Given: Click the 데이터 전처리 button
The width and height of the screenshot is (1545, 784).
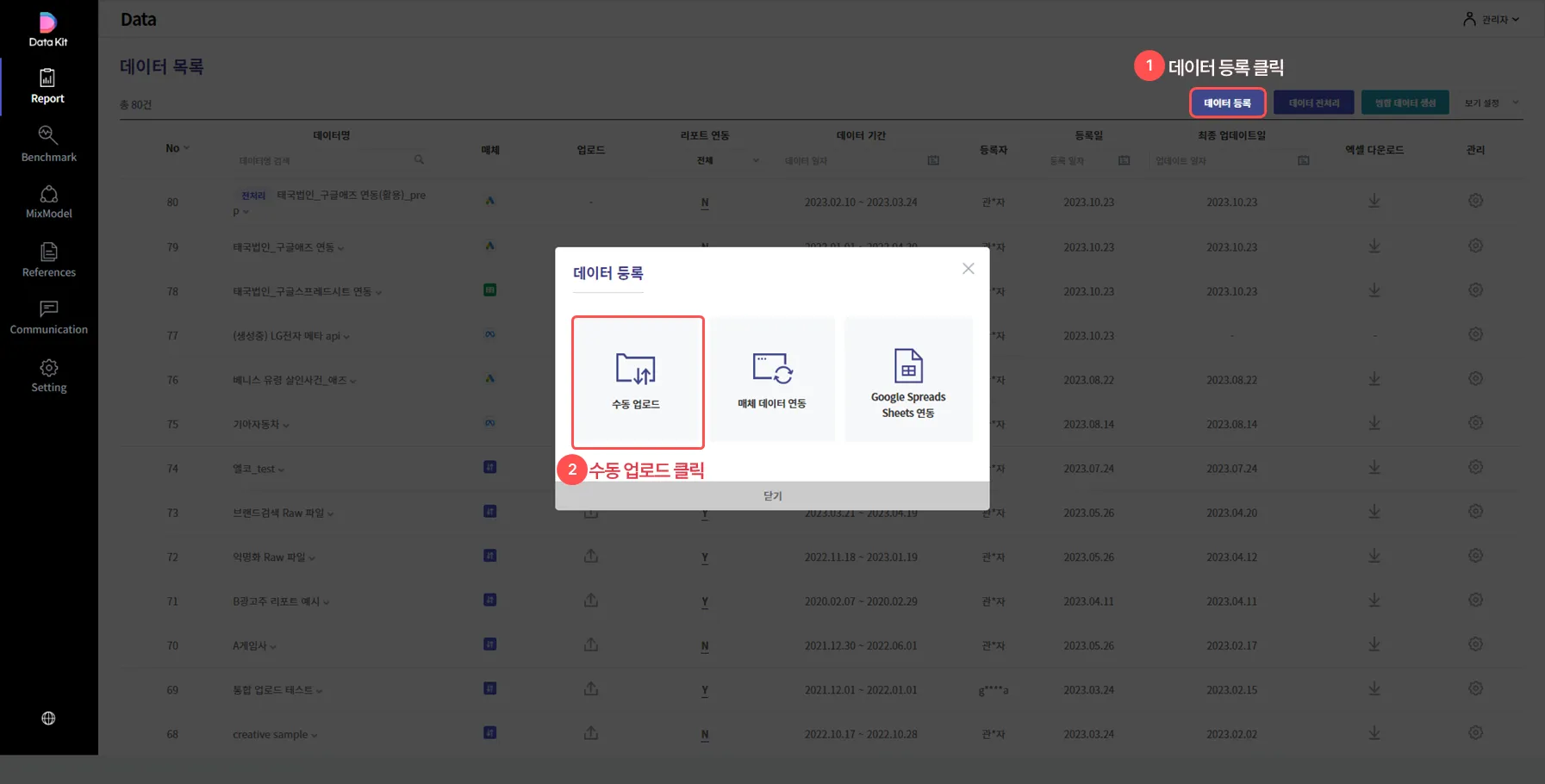Looking at the screenshot, I should pos(1313,103).
